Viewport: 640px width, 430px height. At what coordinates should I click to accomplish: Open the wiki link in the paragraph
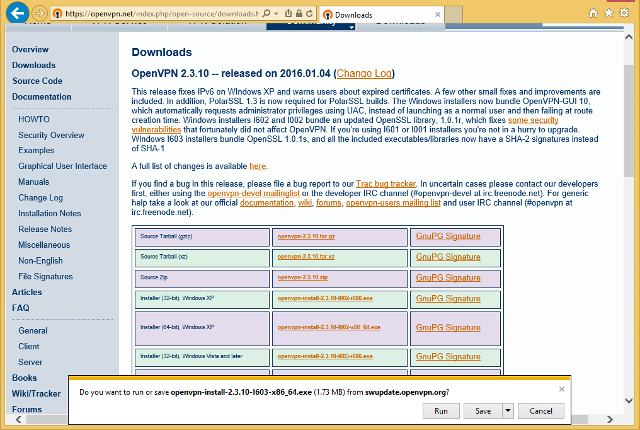tap(304, 203)
